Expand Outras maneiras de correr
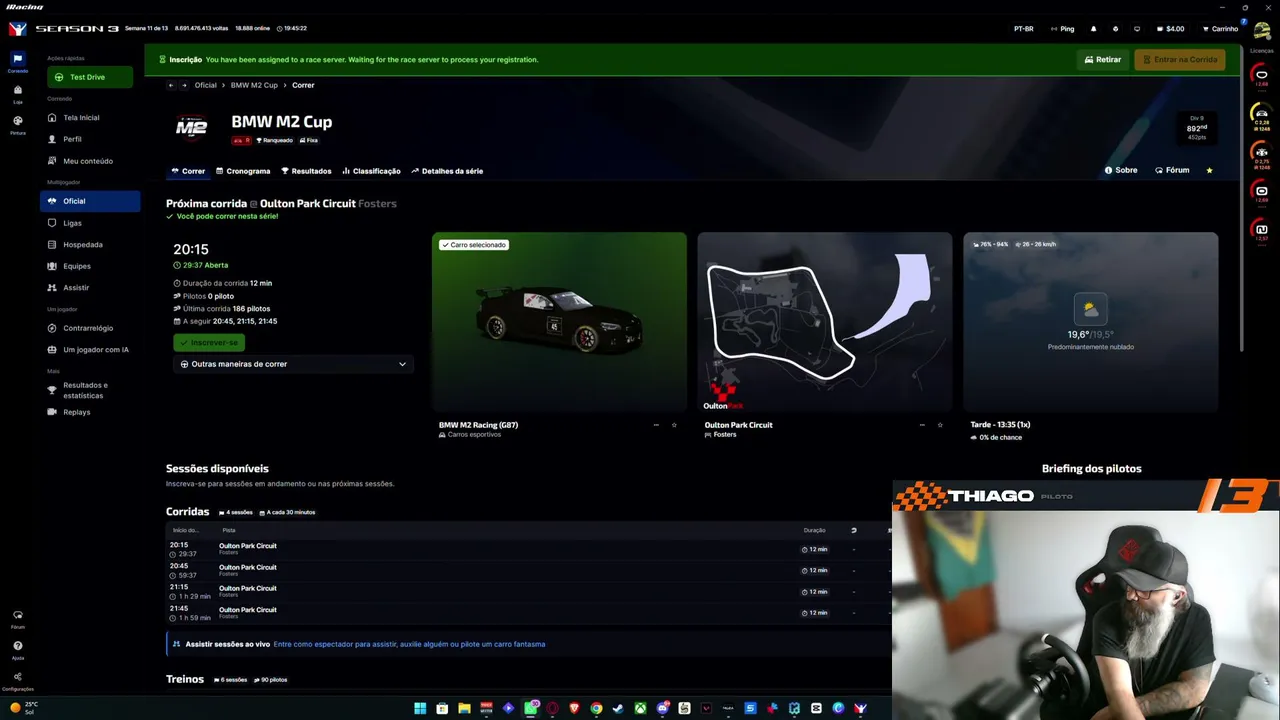The height and width of the screenshot is (720, 1280). click(x=293, y=364)
